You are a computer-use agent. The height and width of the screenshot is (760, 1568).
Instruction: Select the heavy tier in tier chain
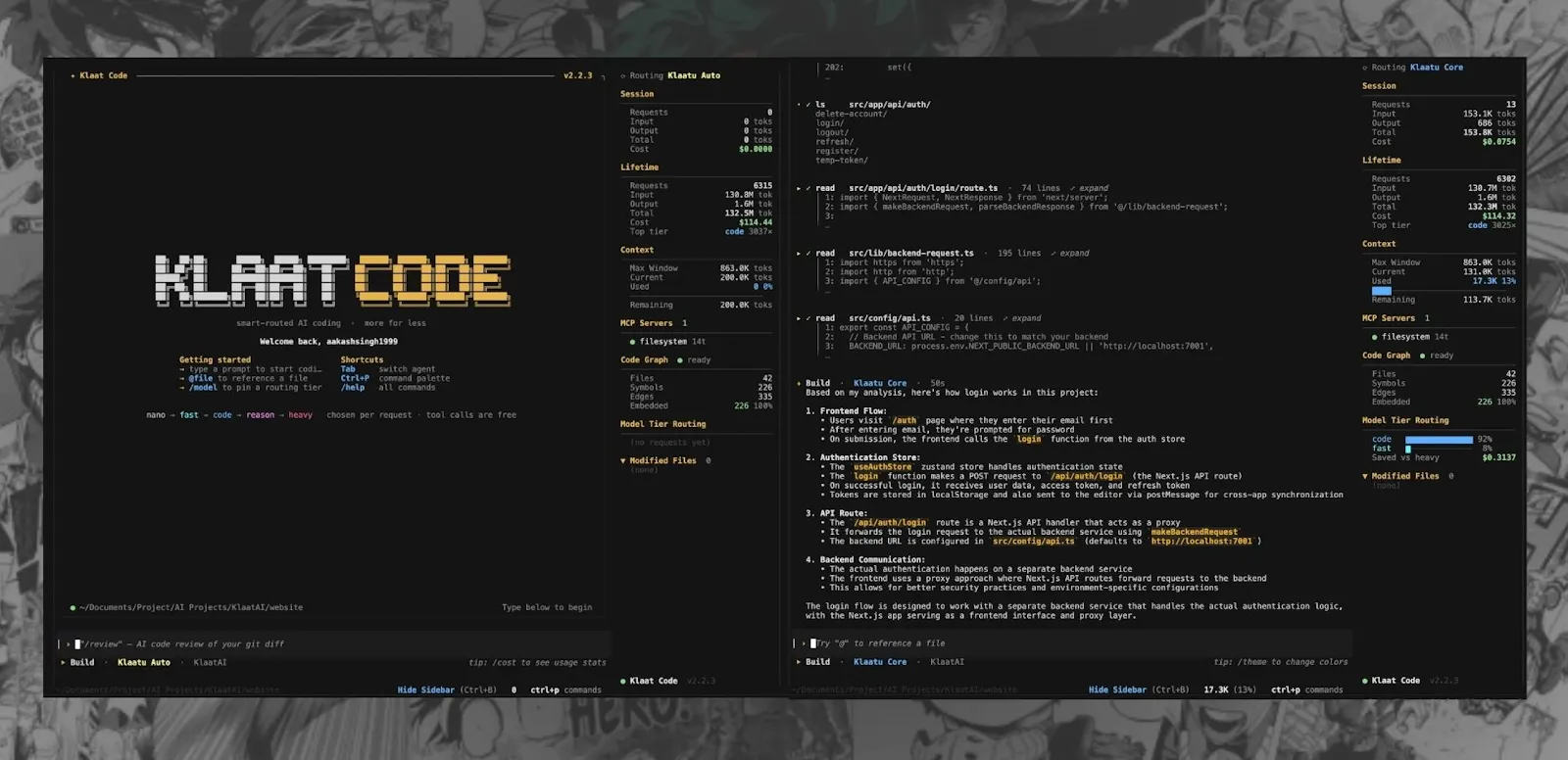coord(300,415)
